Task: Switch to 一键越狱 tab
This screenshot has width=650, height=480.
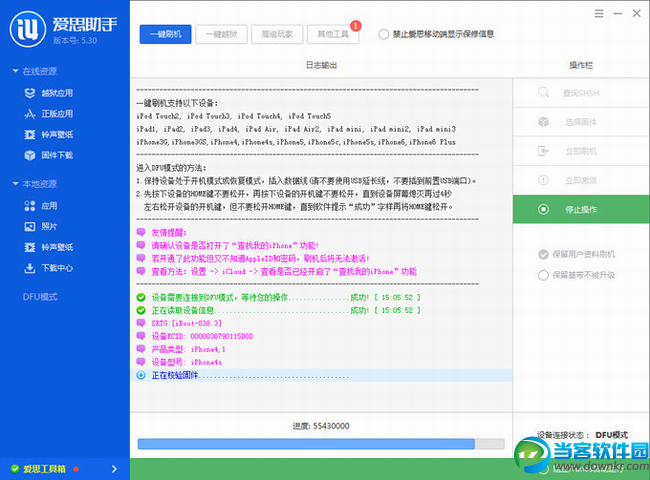Action: (x=221, y=34)
